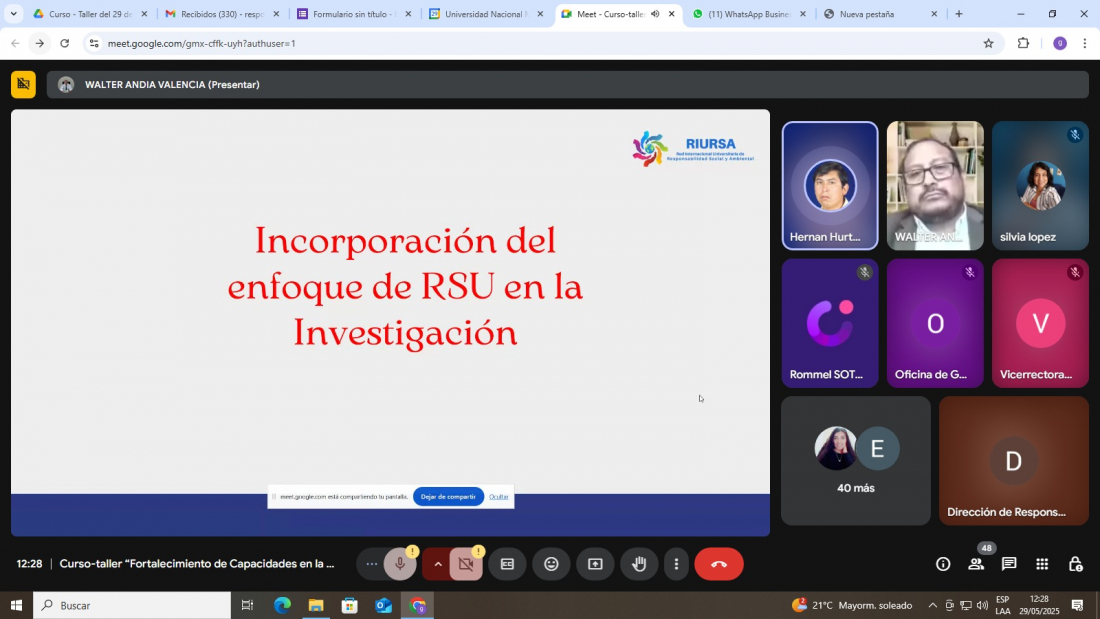The image size is (1100, 619).
Task: Expand the video settings arrow
Action: tap(437, 564)
